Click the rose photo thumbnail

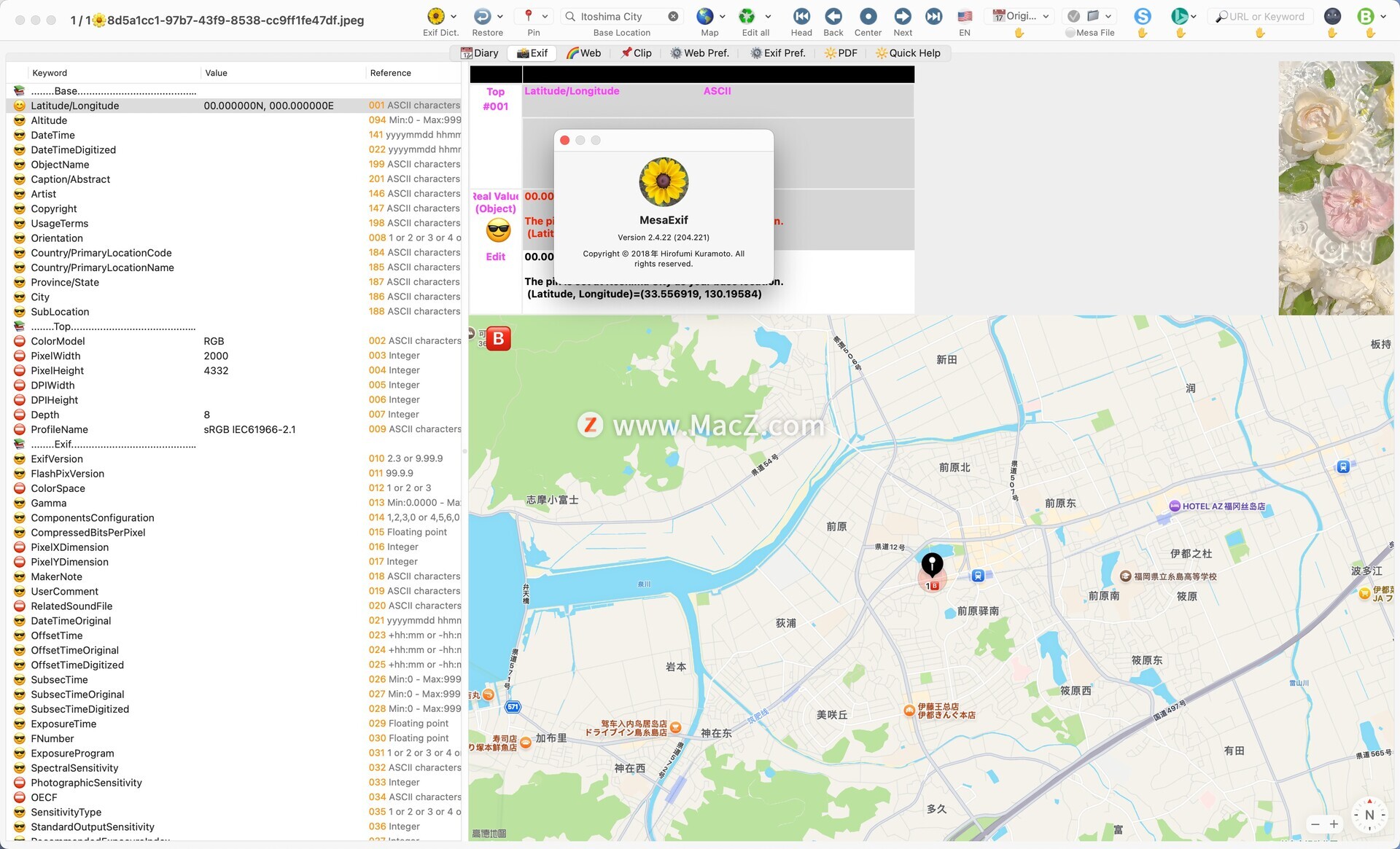[1336, 188]
